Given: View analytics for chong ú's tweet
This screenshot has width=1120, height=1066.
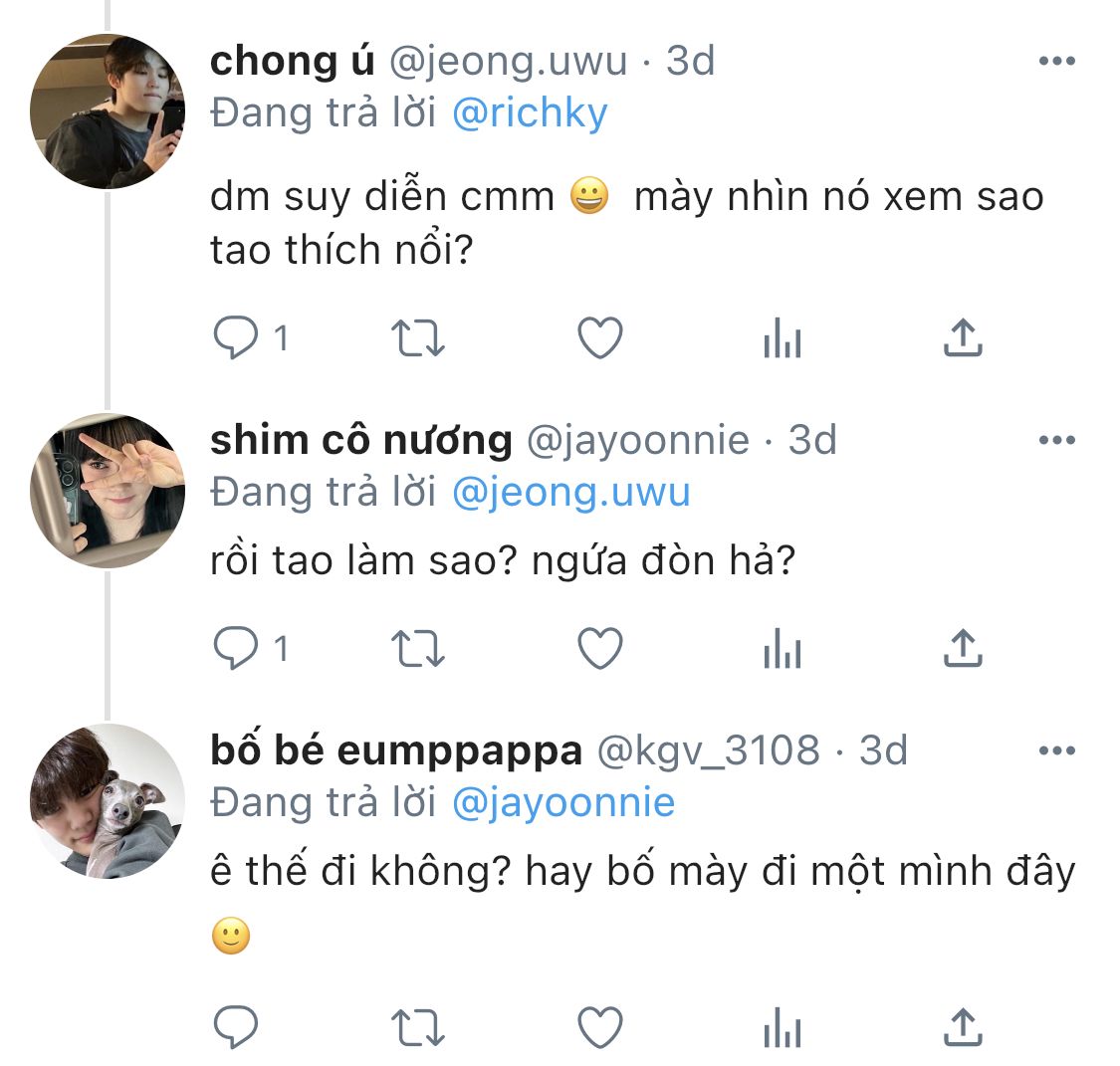Looking at the screenshot, I should coord(782,339).
